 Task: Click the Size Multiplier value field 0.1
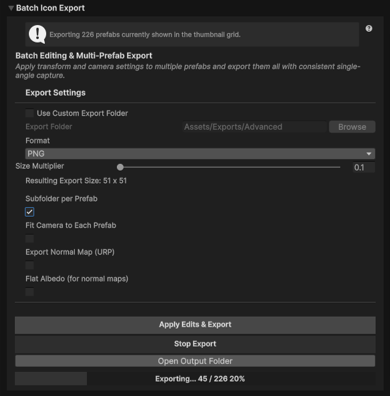pyautogui.click(x=364, y=167)
